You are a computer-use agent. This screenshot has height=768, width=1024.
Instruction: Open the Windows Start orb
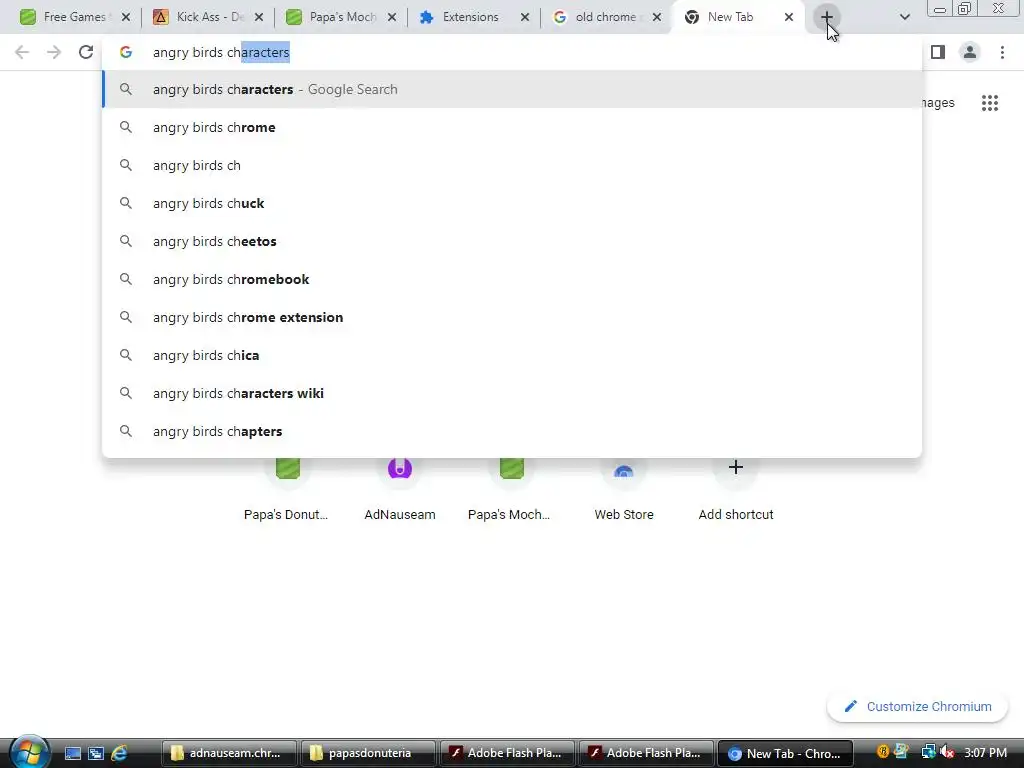(x=29, y=752)
